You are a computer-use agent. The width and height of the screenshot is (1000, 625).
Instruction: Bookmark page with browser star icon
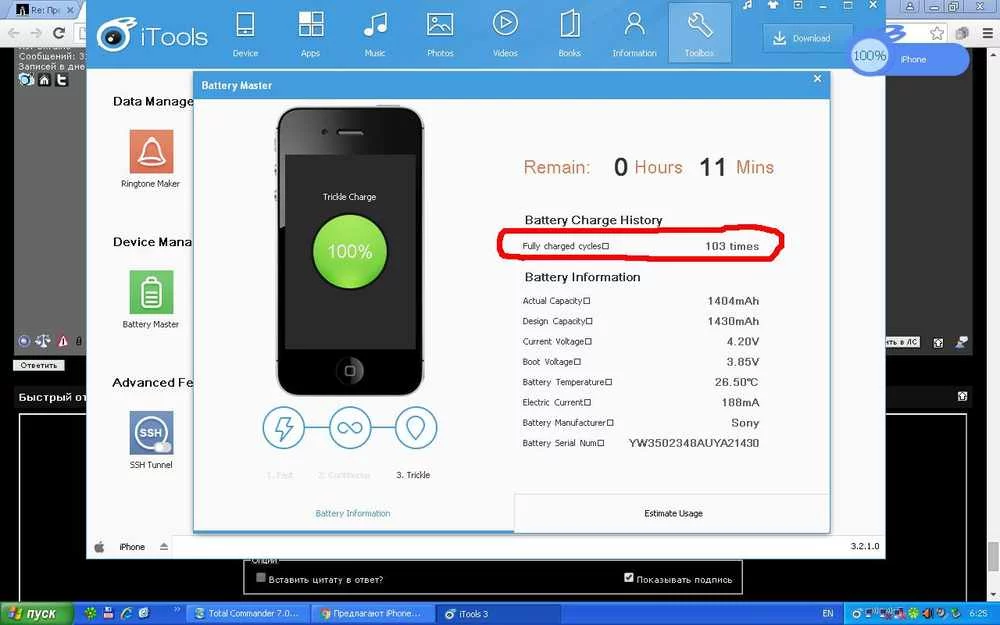pos(936,33)
